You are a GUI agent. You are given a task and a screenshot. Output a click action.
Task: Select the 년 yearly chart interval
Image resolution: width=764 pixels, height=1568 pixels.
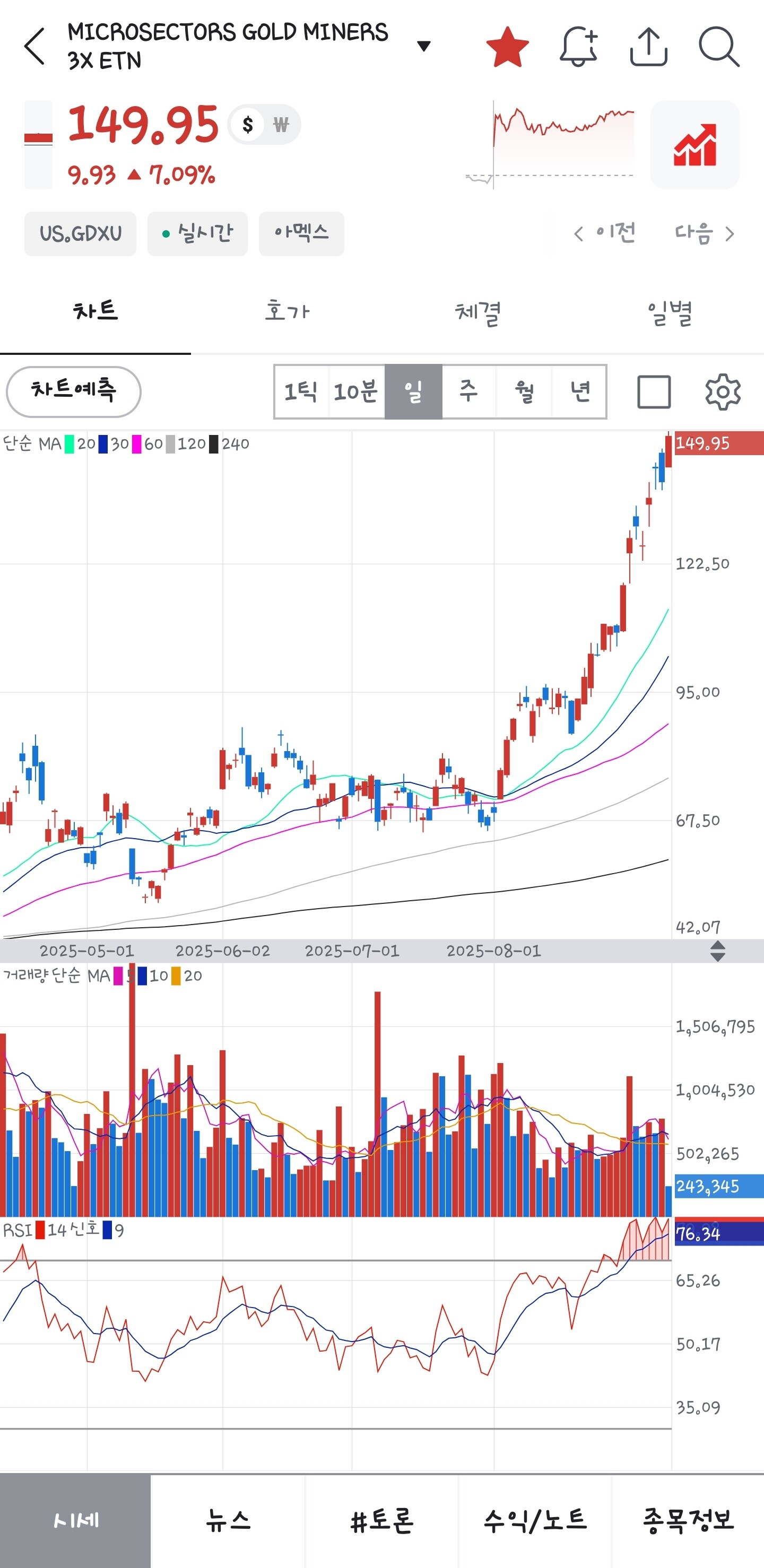[579, 391]
